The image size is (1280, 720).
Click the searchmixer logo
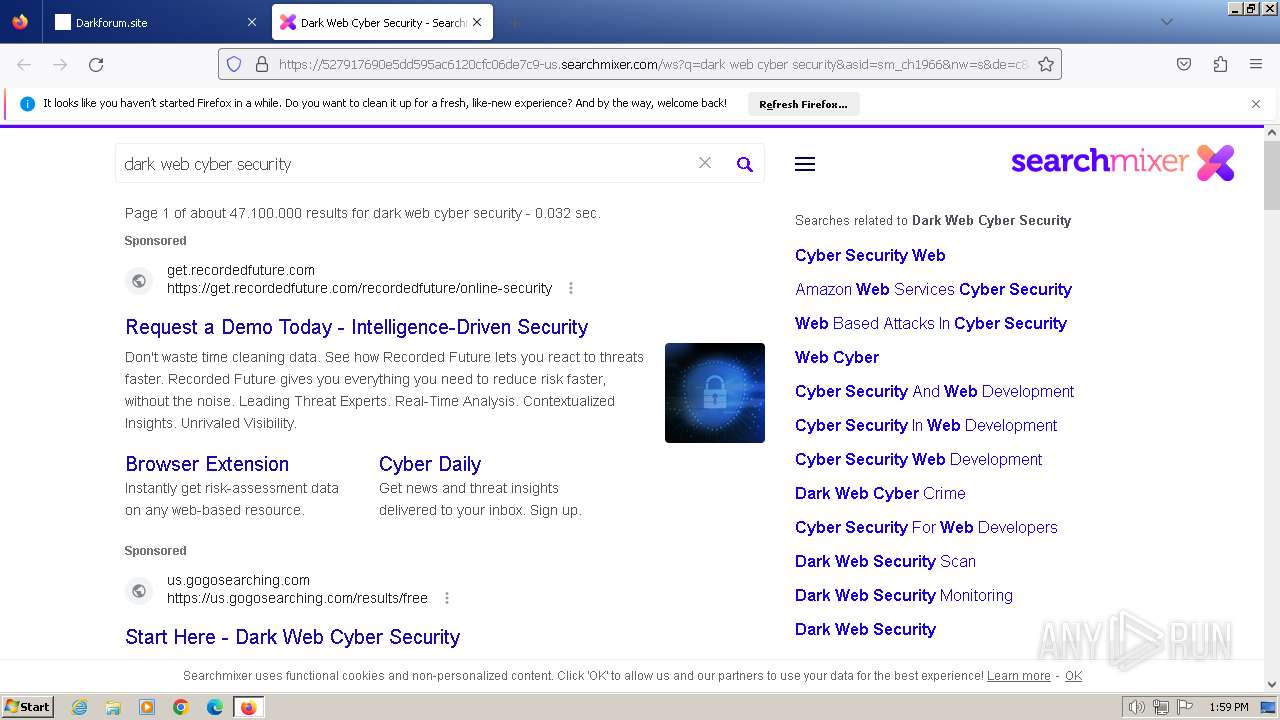1123,162
